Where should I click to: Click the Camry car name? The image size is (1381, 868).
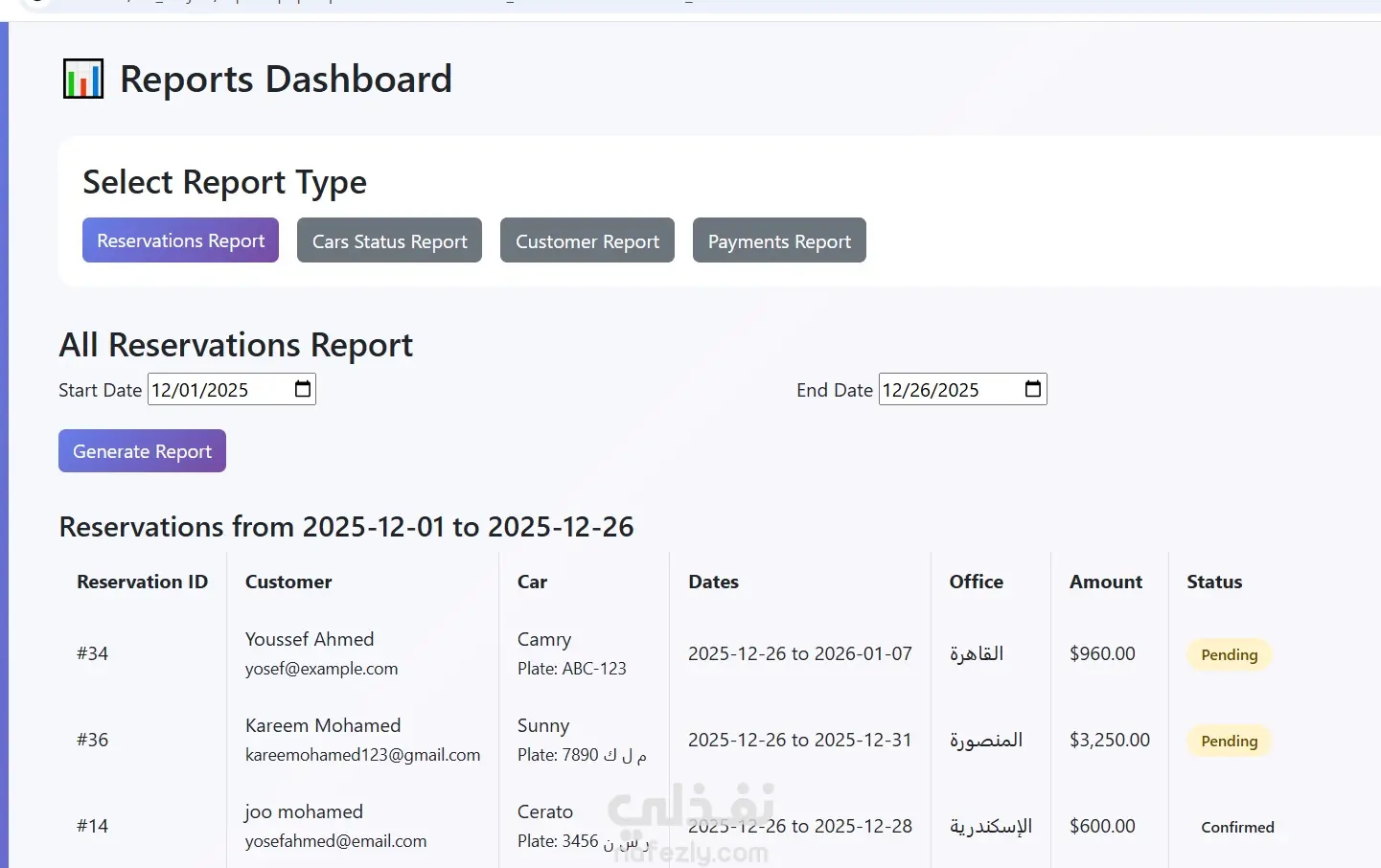click(544, 639)
